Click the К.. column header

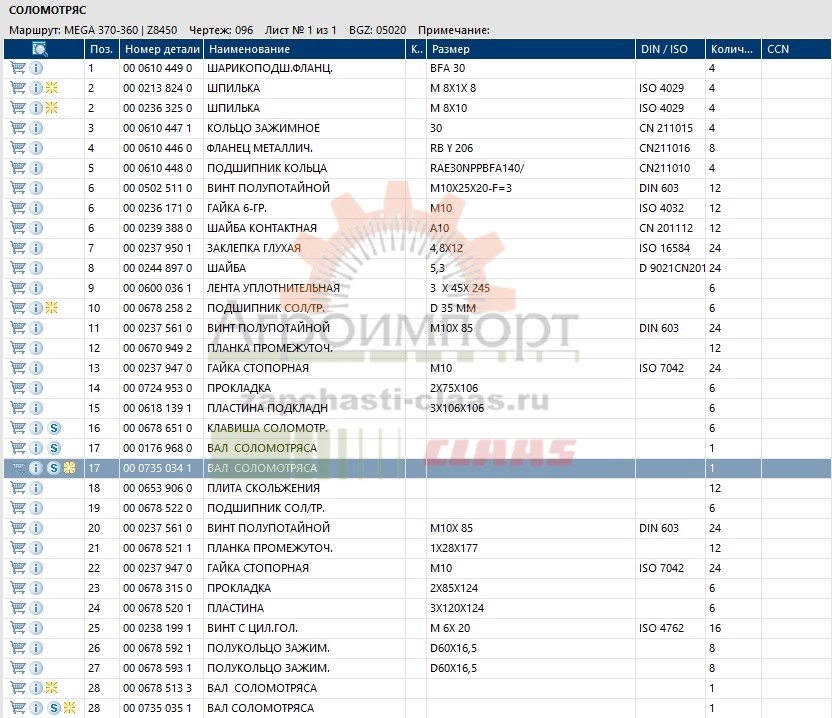pyautogui.click(x=416, y=49)
